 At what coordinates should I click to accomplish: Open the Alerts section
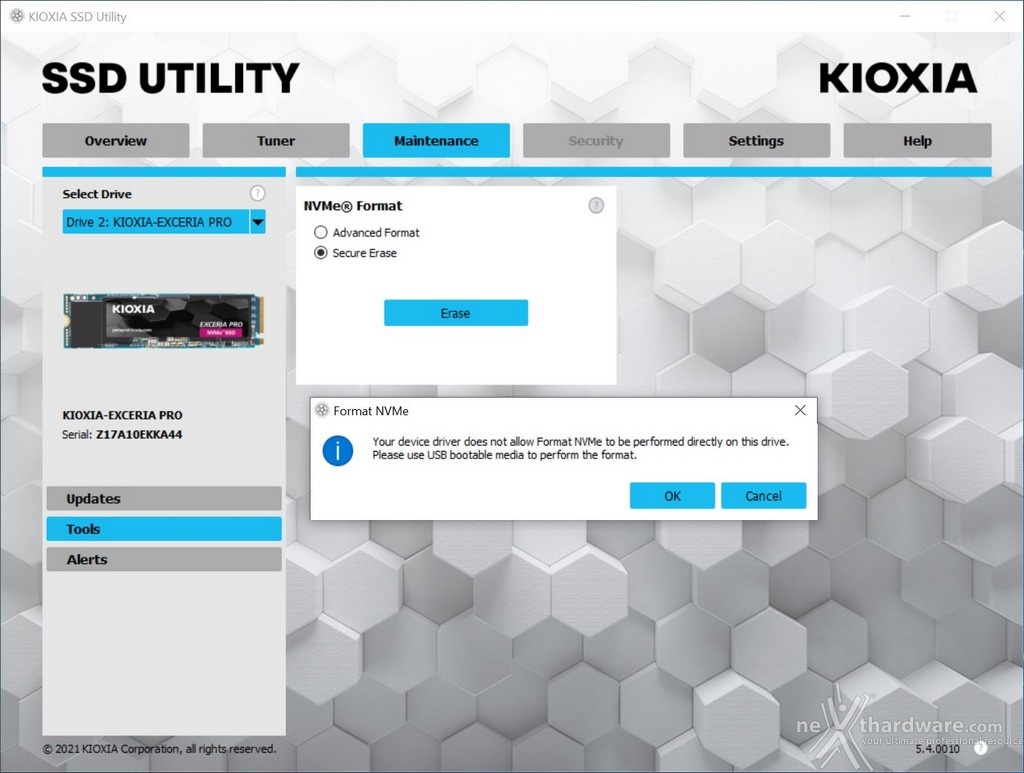(164, 560)
